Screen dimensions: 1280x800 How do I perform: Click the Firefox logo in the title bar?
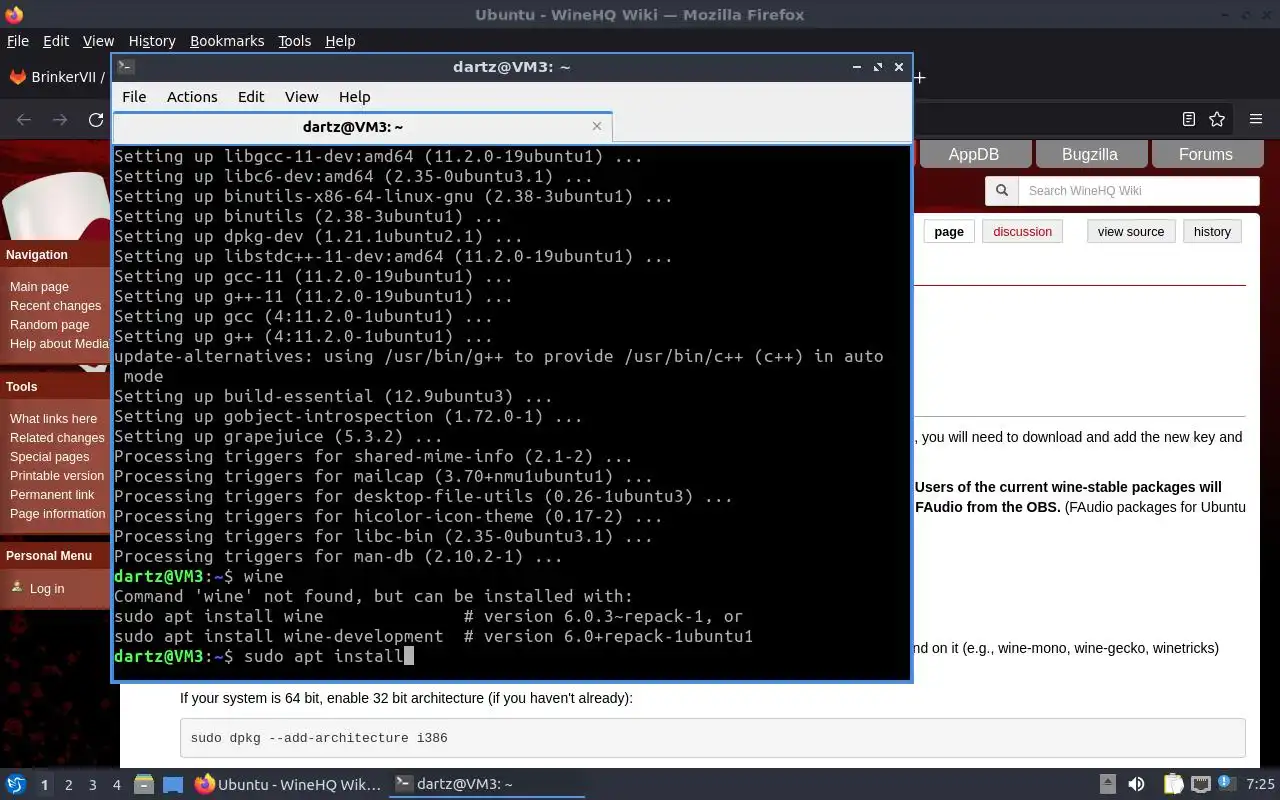coord(13,14)
